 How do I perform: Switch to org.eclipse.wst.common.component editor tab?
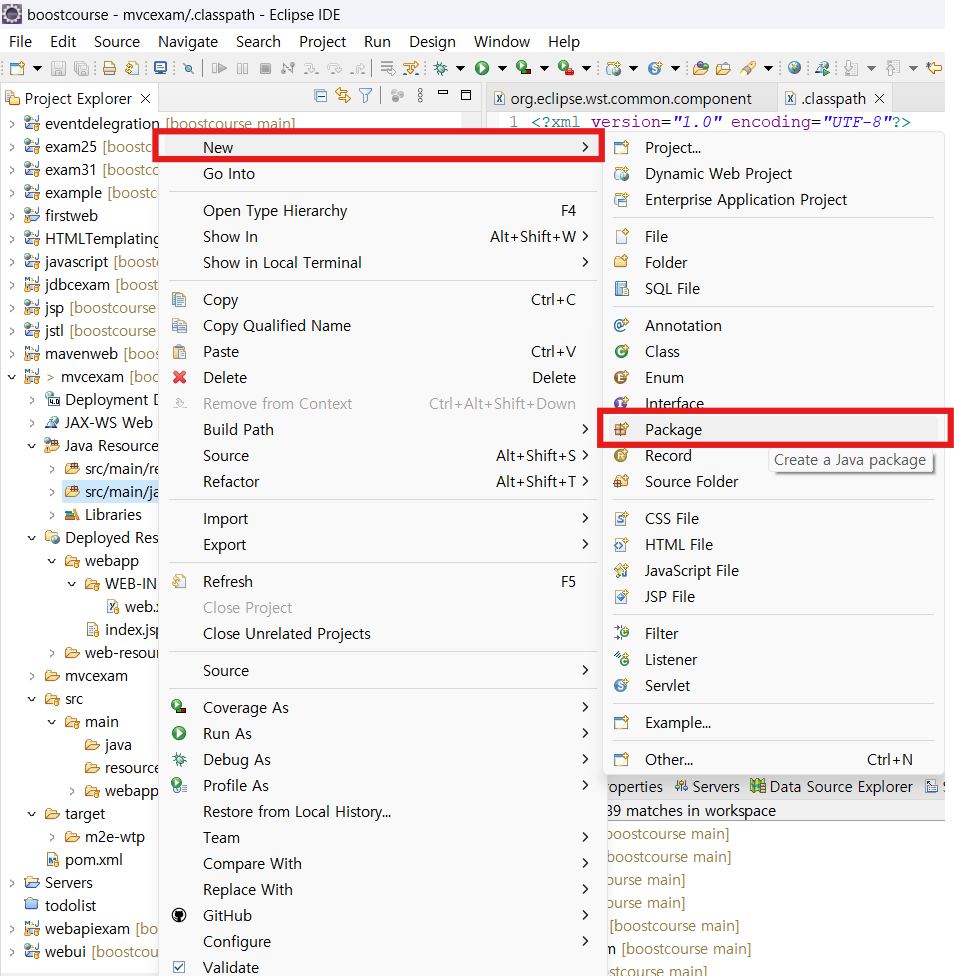tap(630, 98)
